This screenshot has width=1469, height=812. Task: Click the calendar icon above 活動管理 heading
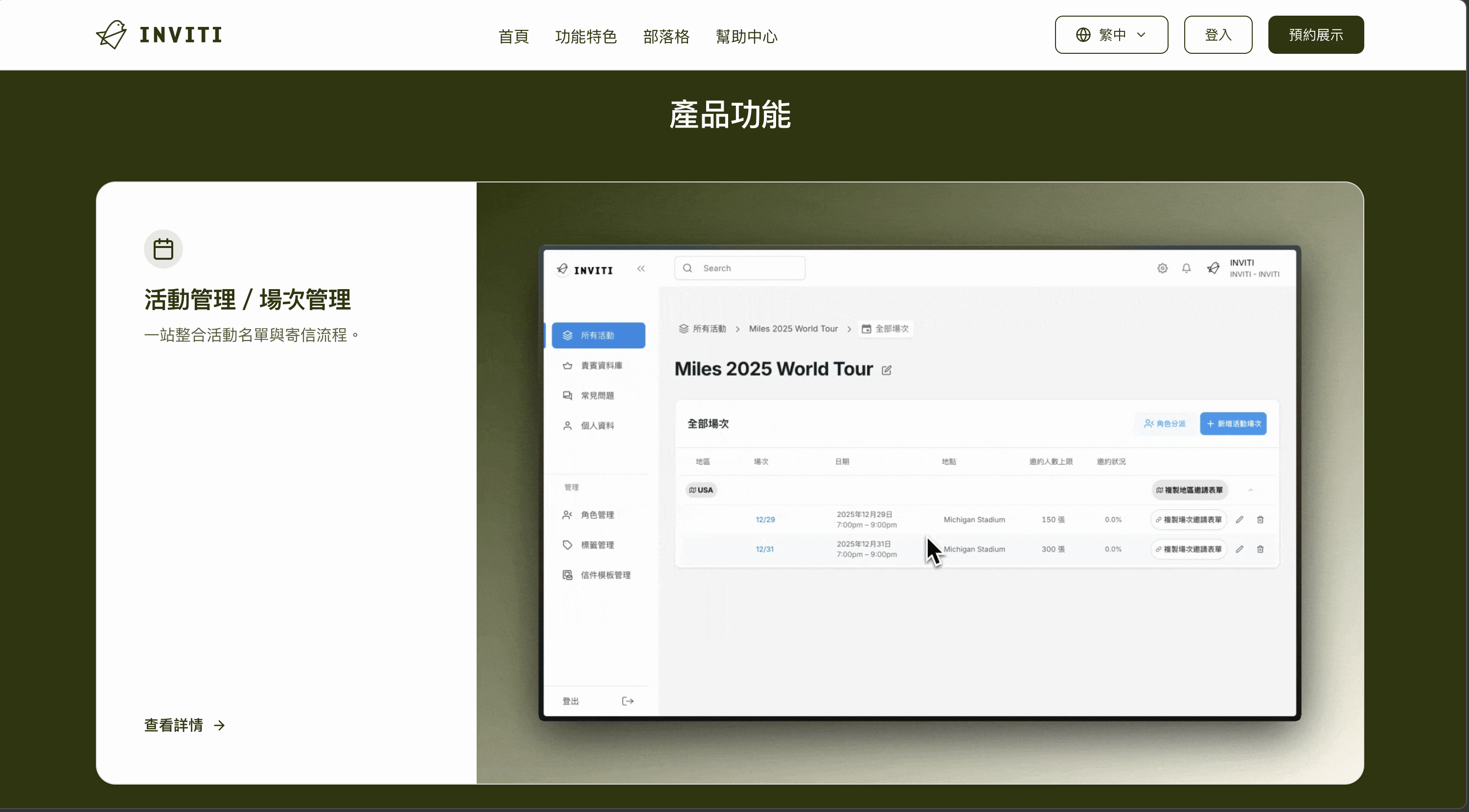pos(163,249)
